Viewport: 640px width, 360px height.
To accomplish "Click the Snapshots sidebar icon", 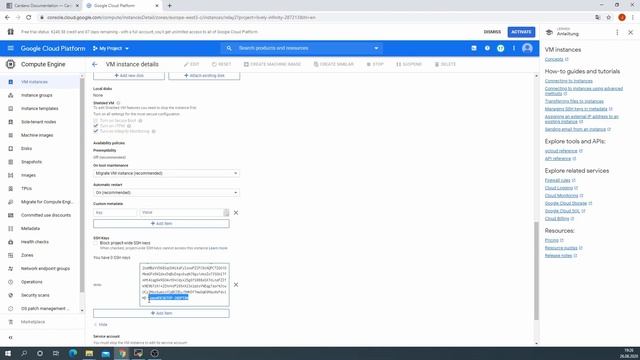I will click(x=11, y=162).
